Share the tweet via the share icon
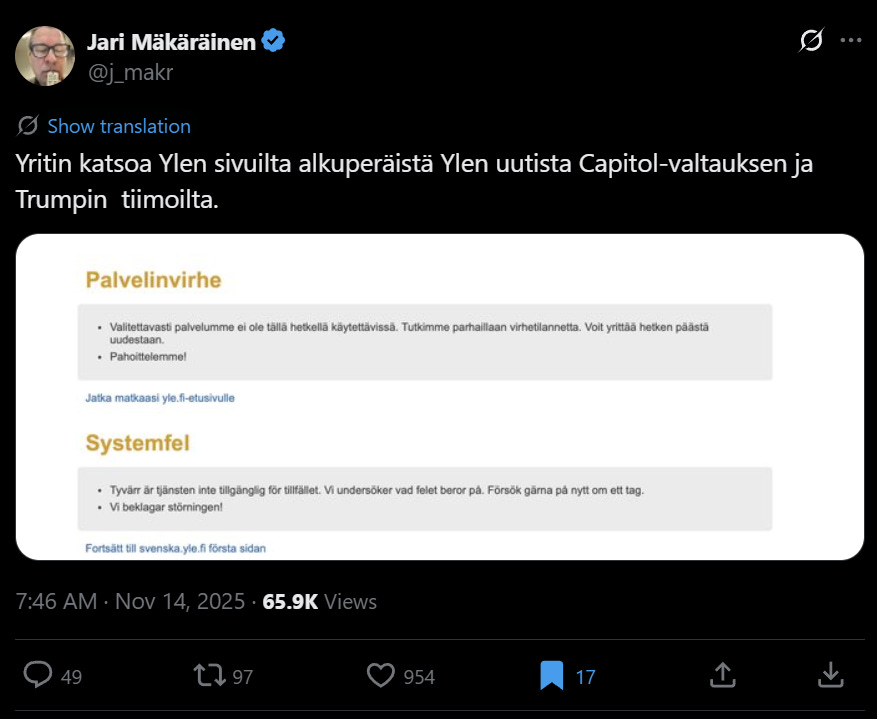 pos(722,676)
